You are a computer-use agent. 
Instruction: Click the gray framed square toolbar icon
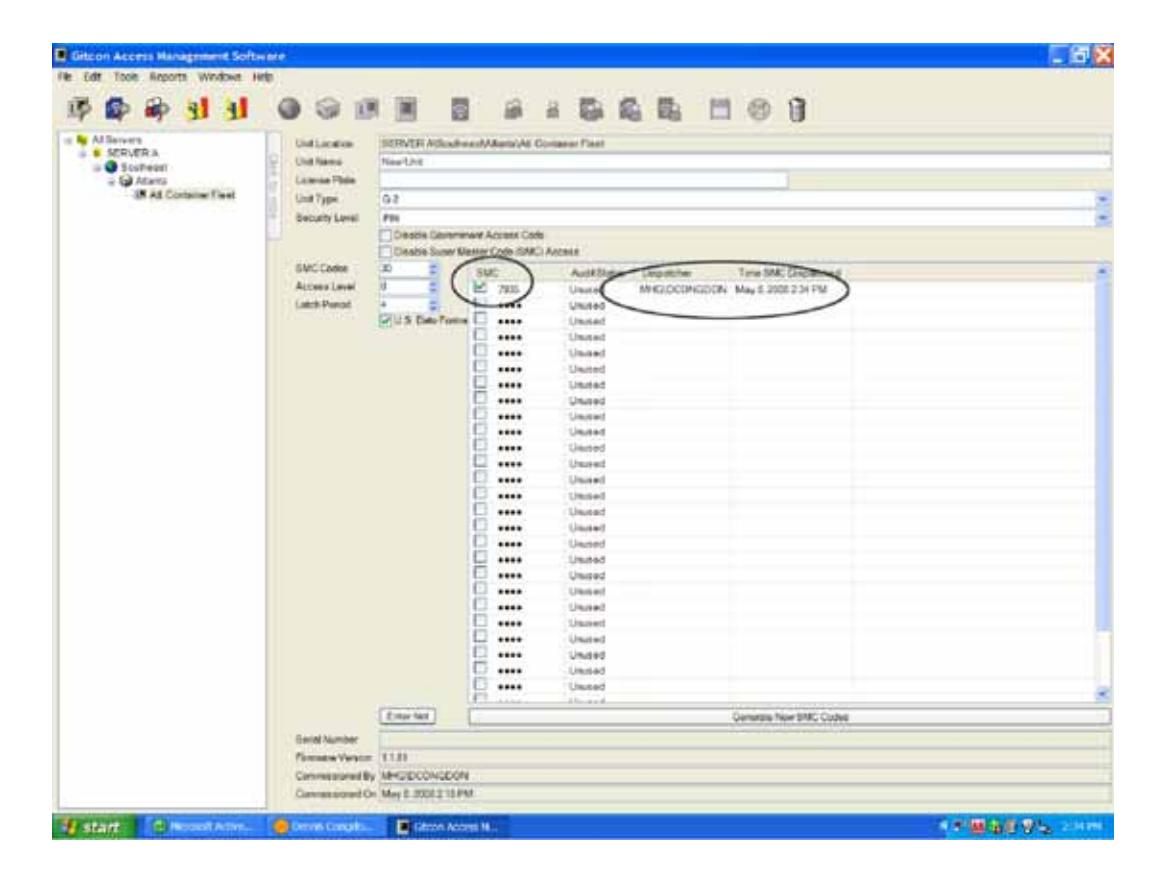[x=405, y=110]
